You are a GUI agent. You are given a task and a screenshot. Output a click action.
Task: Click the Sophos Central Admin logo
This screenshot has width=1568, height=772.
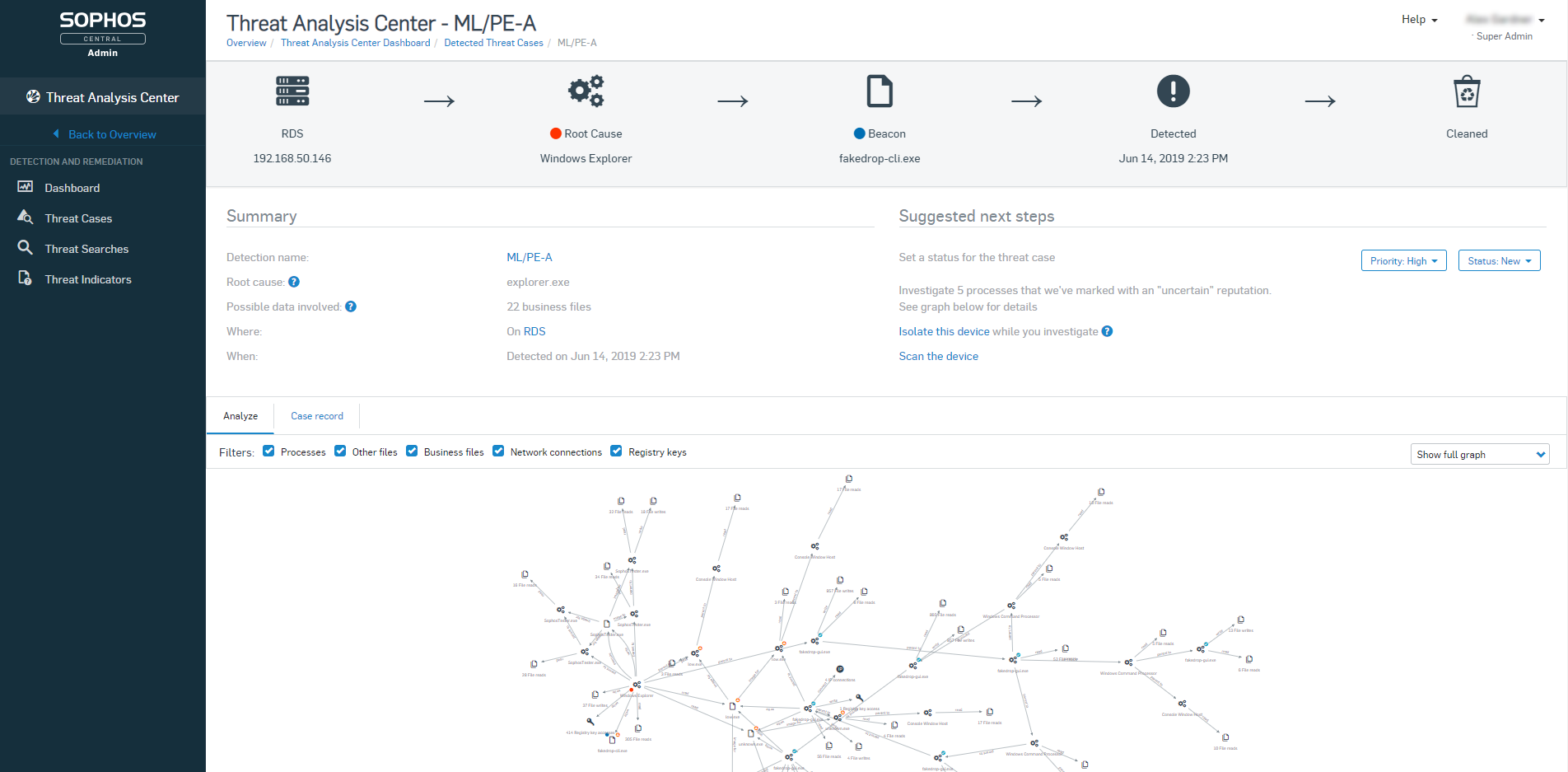coord(103,34)
